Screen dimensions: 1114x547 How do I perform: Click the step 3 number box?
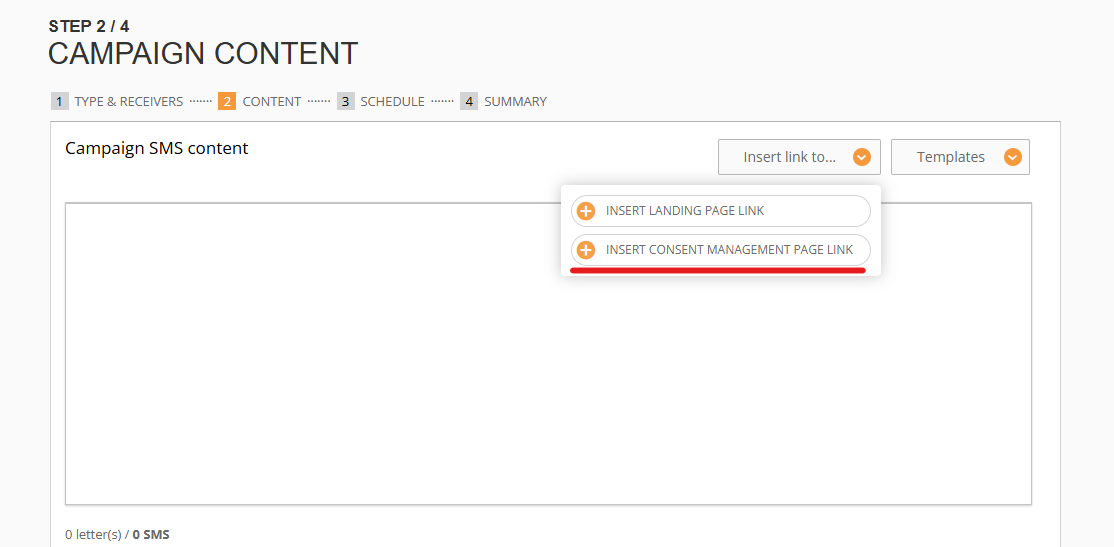click(x=345, y=101)
